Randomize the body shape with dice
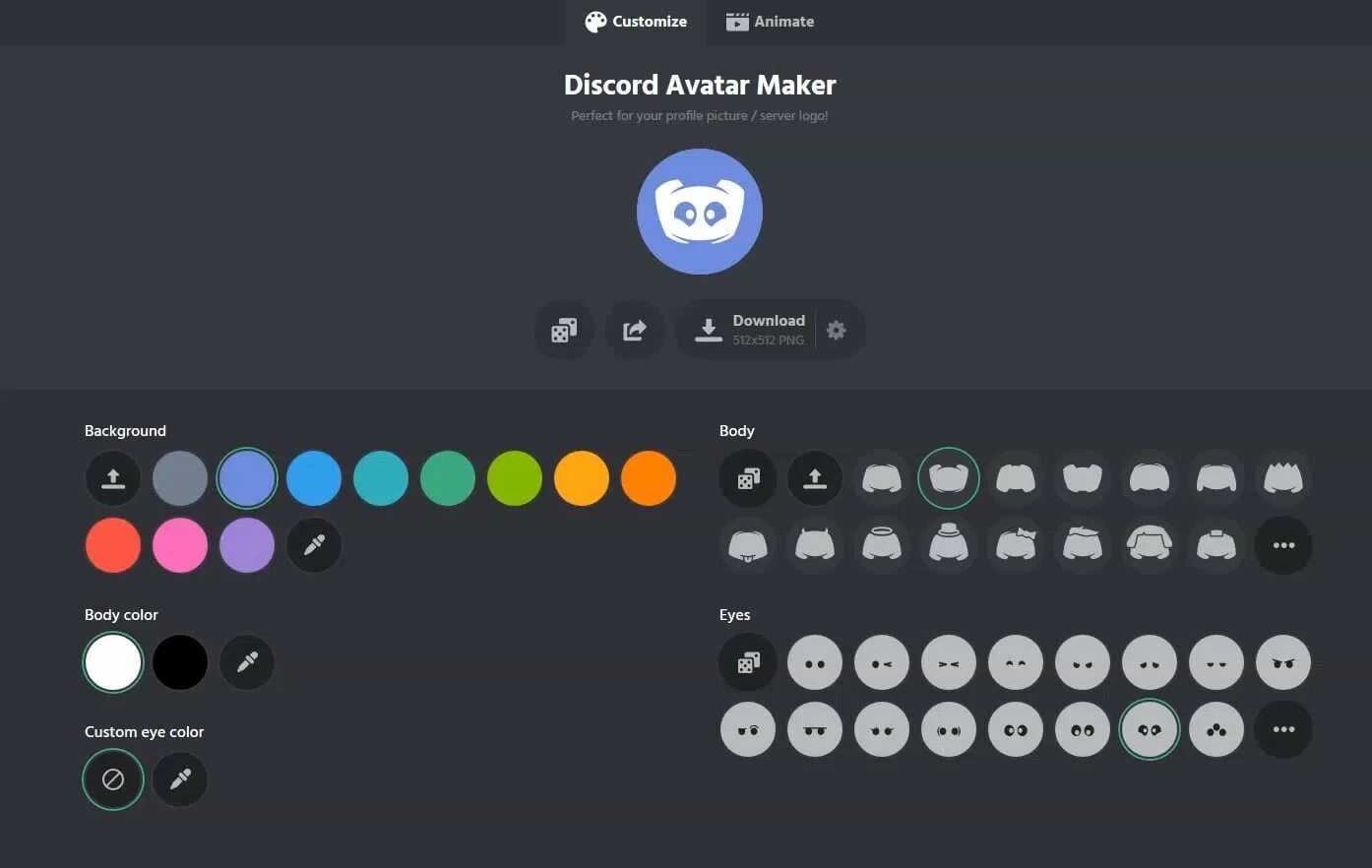 748,478
